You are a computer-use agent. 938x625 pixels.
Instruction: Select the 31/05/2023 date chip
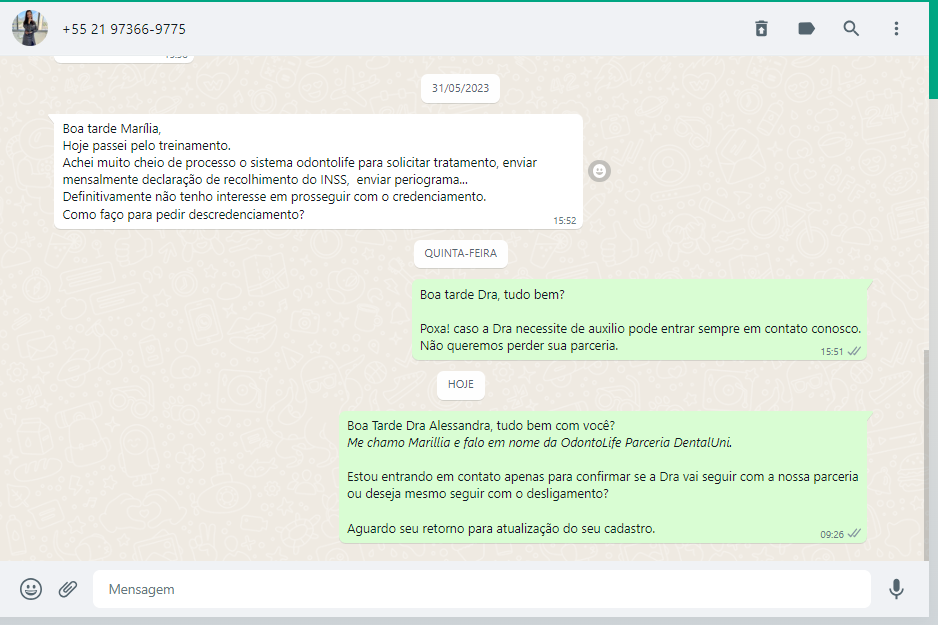460,89
